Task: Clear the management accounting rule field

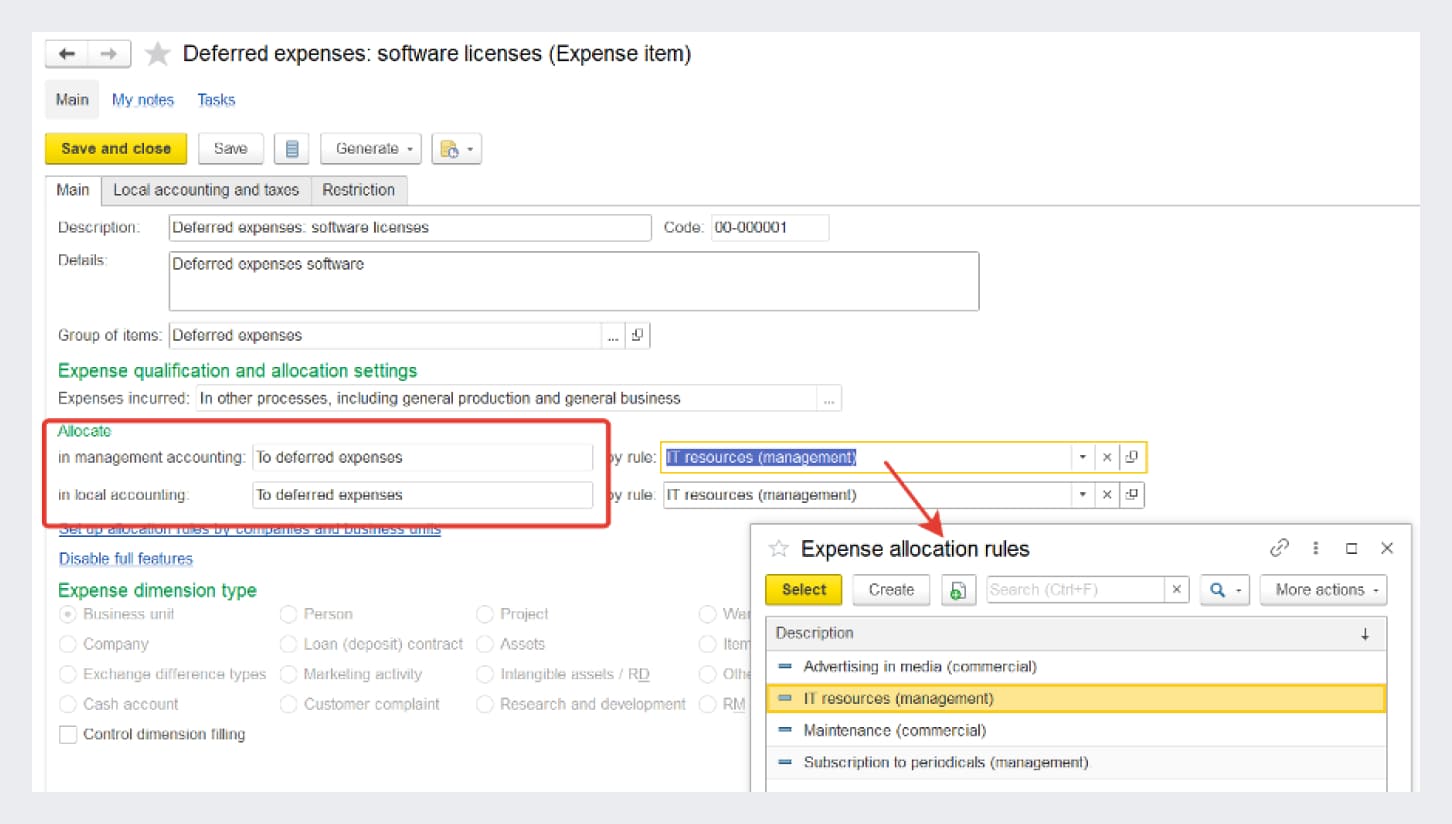Action: click(1107, 457)
